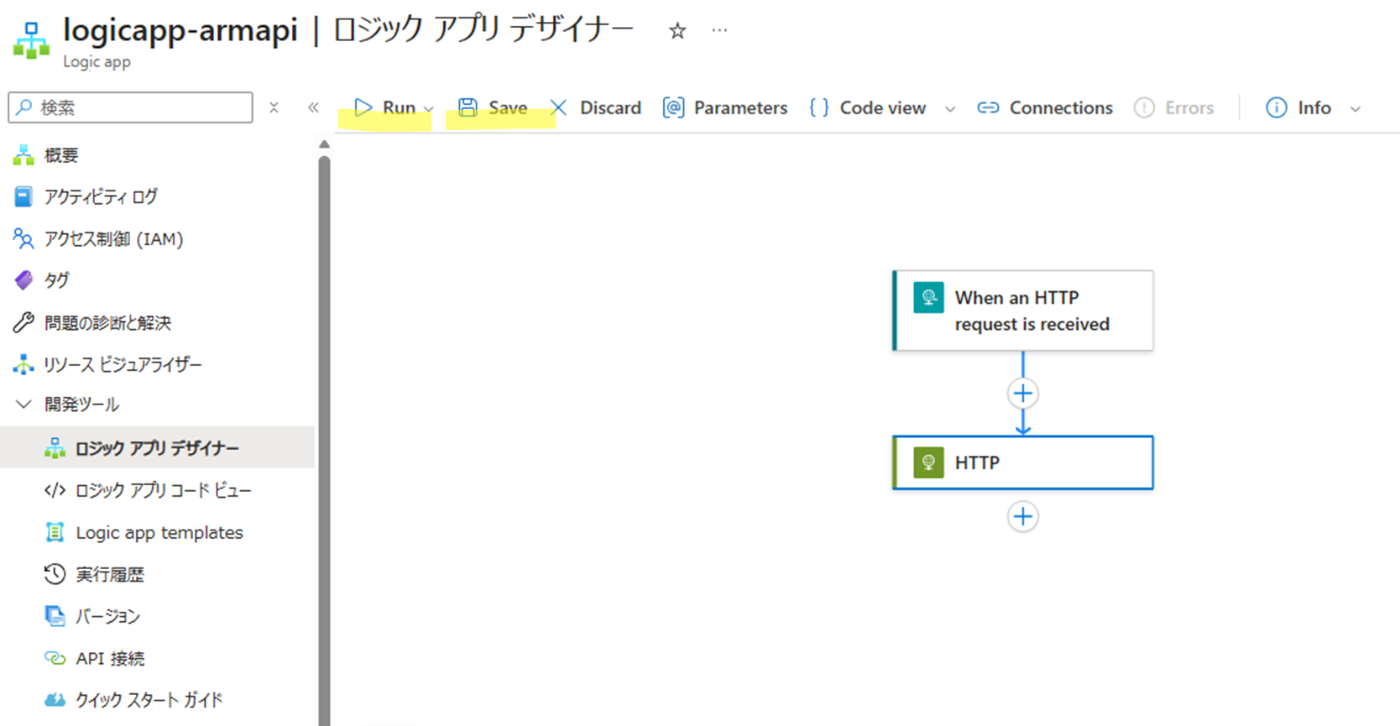Expand the Code view dropdown chevron
Viewport: 1400px width, 726px height.
950,109
